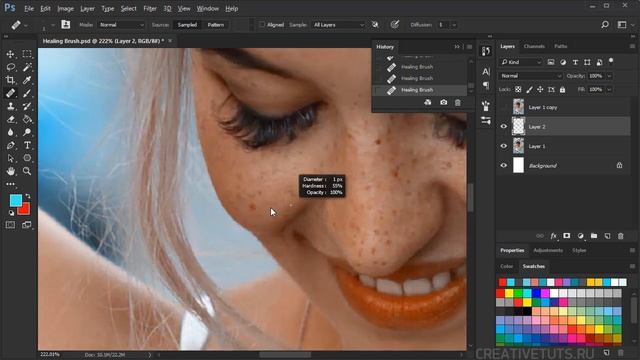Show the Layer 1 copy layer
Viewport: 640px width, 360px height.
[503, 107]
